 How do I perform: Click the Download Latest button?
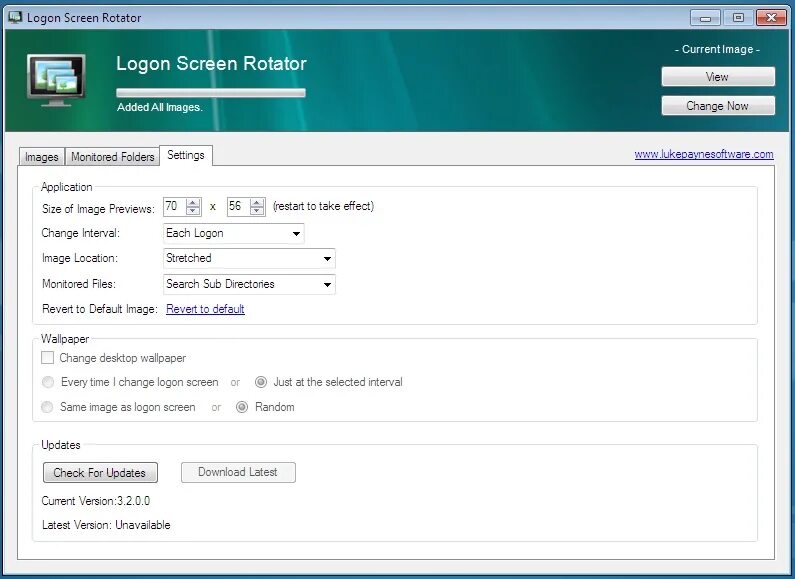click(x=238, y=472)
